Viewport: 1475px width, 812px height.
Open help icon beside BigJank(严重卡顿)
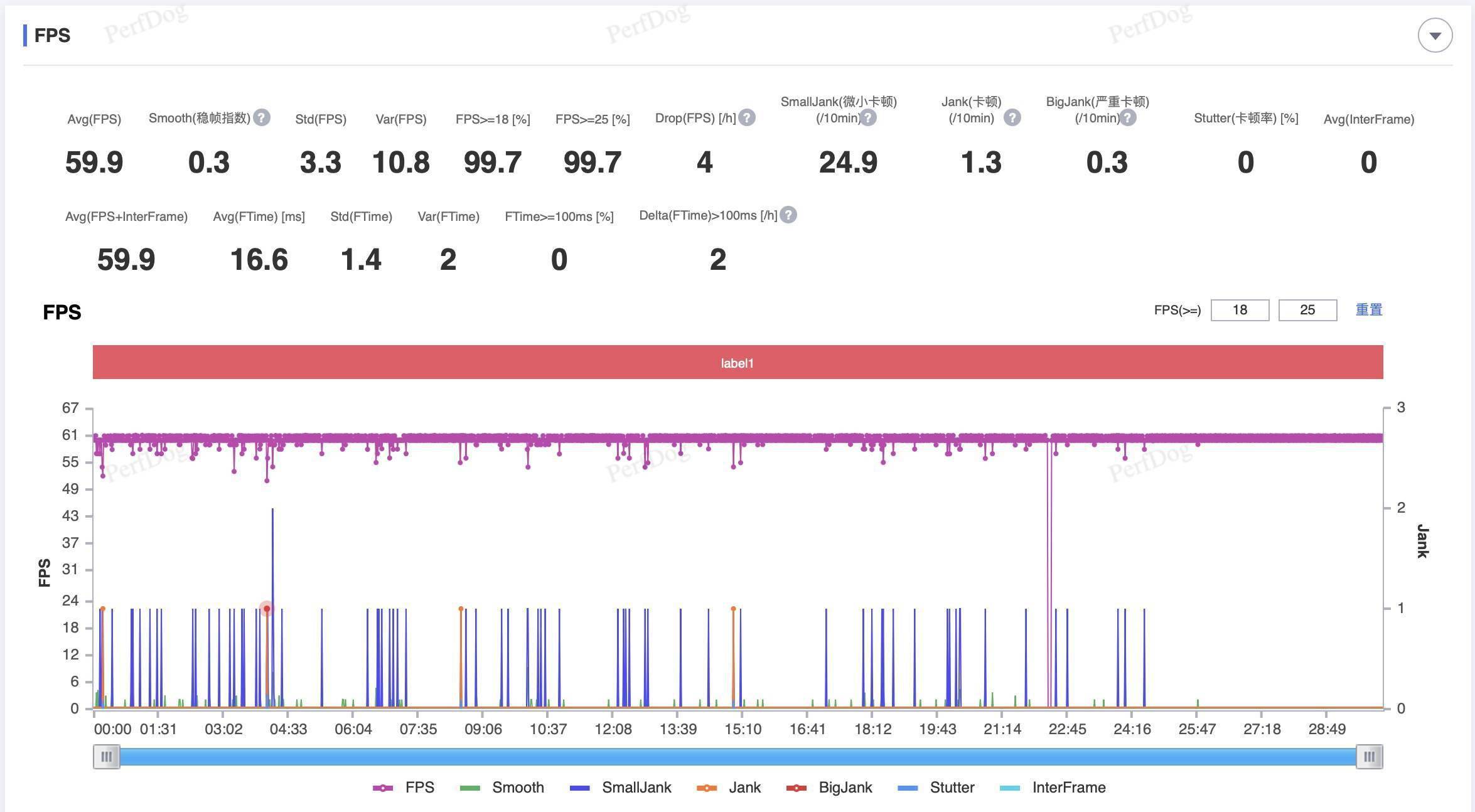pos(1128,117)
